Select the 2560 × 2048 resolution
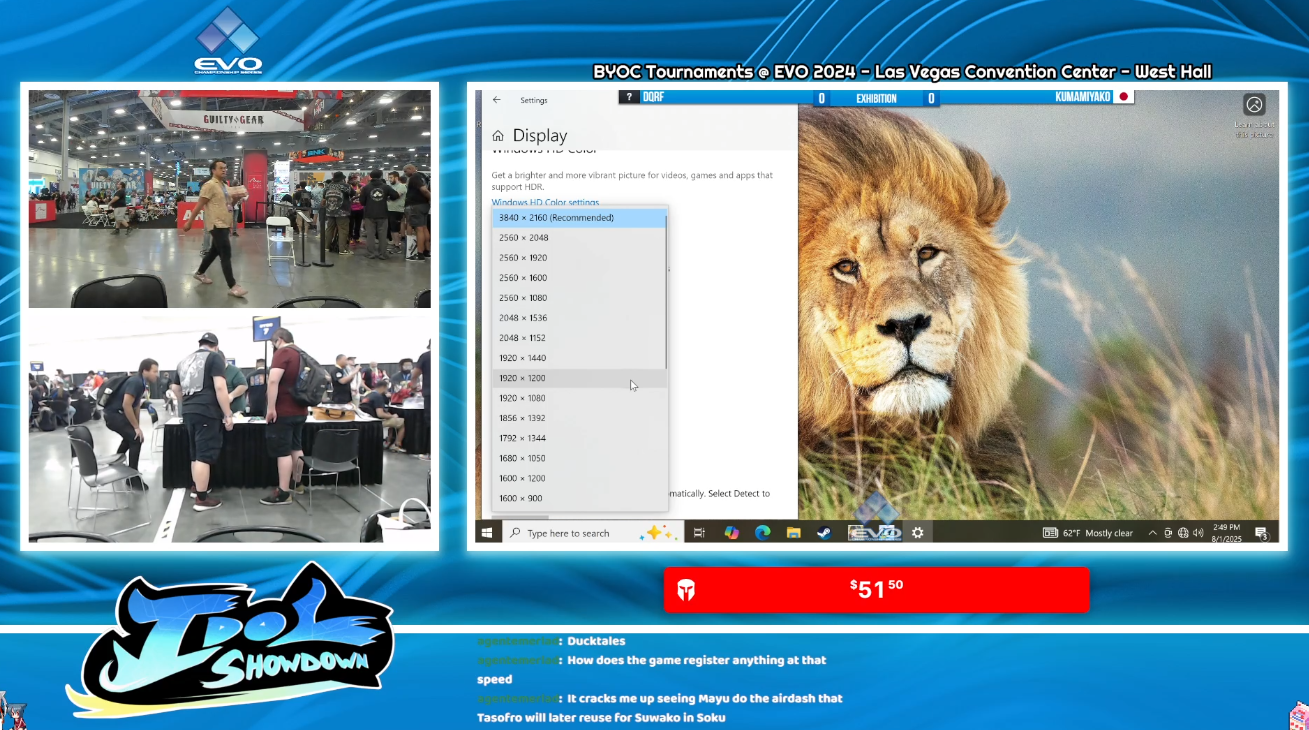 coord(579,238)
